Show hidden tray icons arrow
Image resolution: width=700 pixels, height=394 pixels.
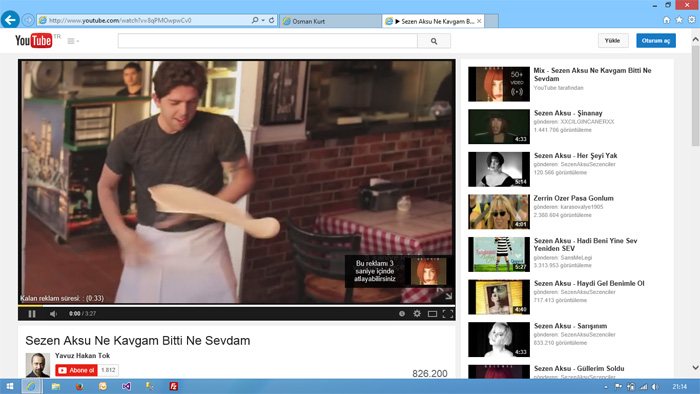[606, 387]
